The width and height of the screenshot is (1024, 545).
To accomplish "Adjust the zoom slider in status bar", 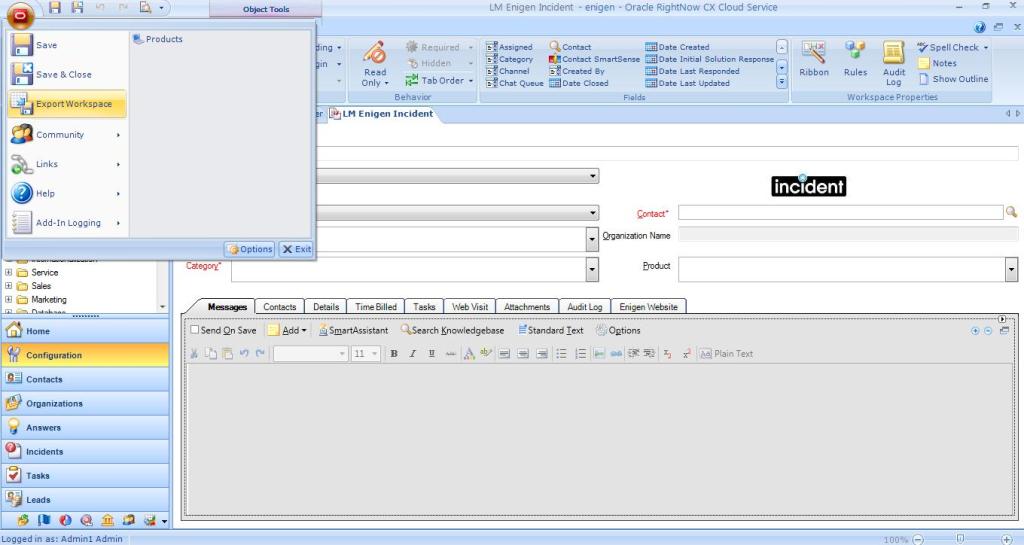I will tap(959, 539).
